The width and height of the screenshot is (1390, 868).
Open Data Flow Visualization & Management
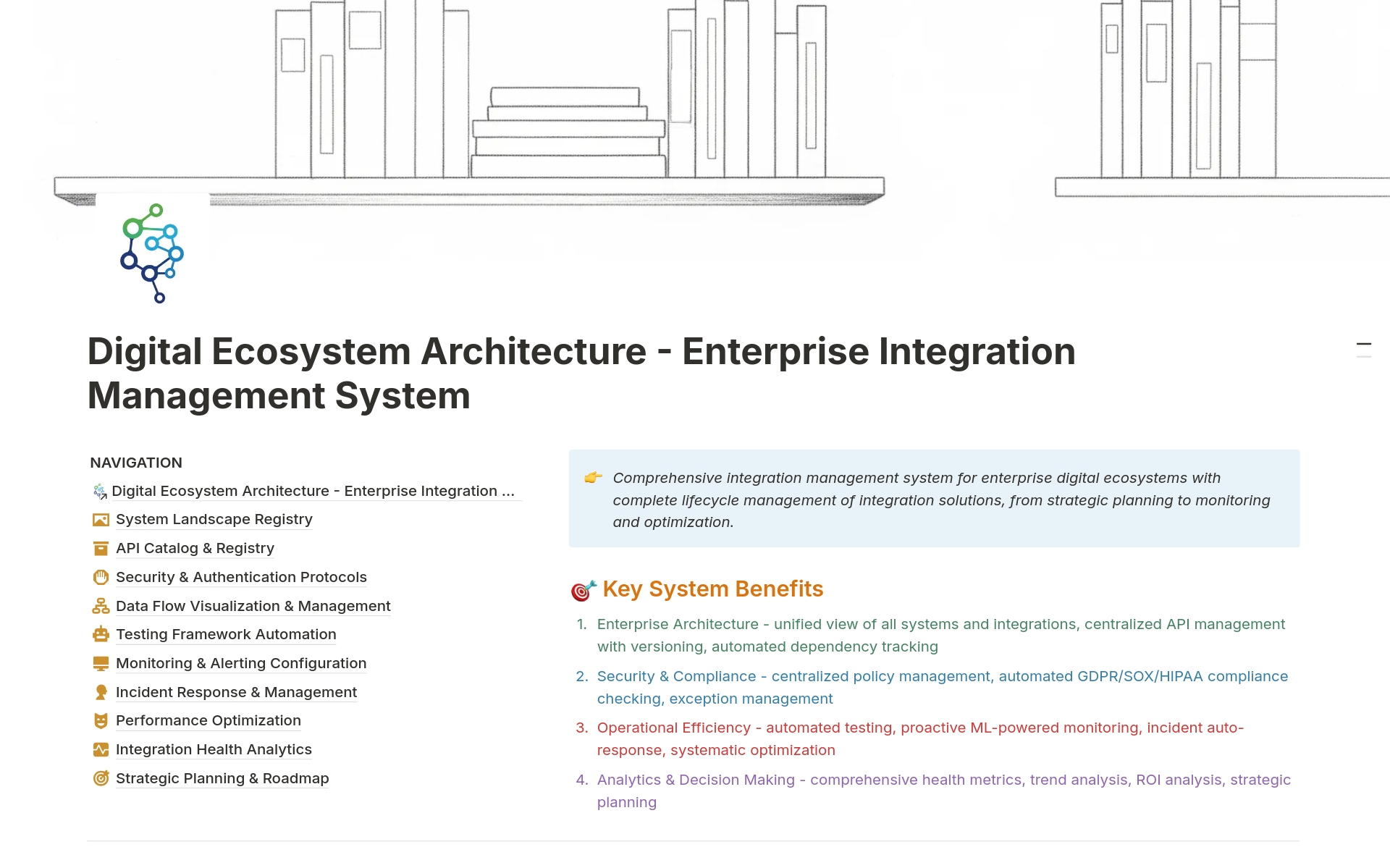(253, 606)
